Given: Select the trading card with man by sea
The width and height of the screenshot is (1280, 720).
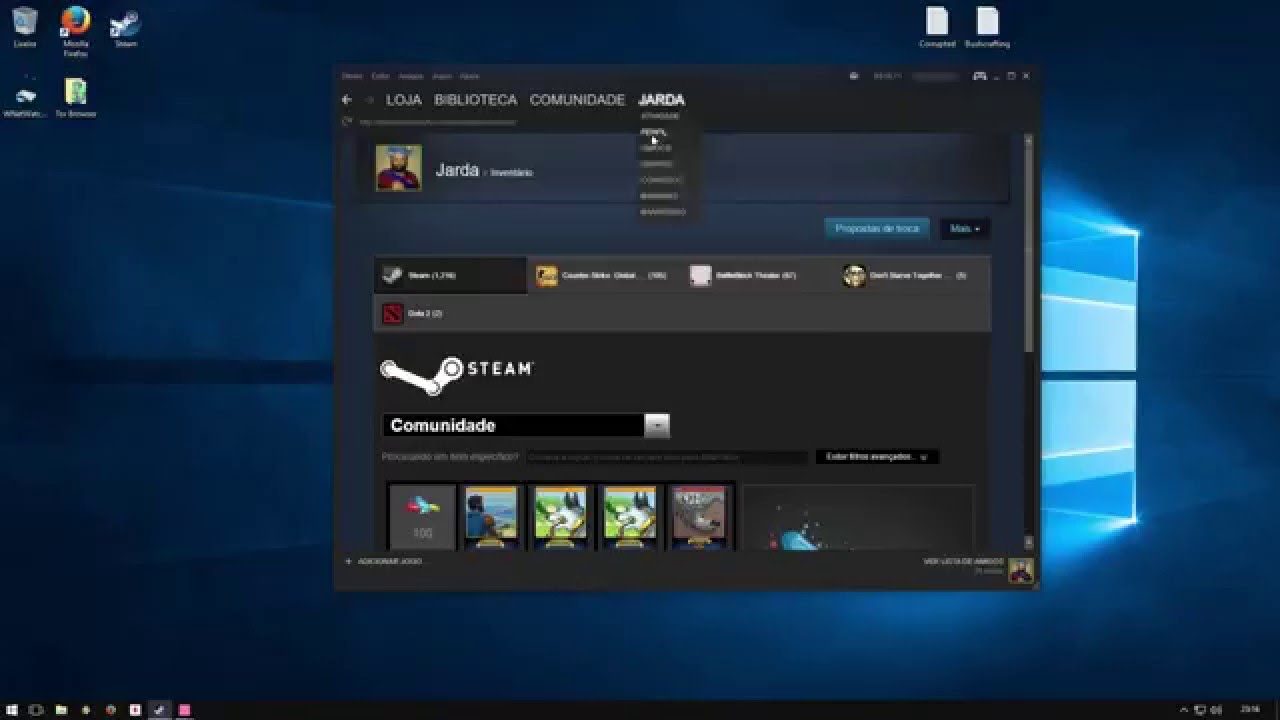Looking at the screenshot, I should point(491,518).
